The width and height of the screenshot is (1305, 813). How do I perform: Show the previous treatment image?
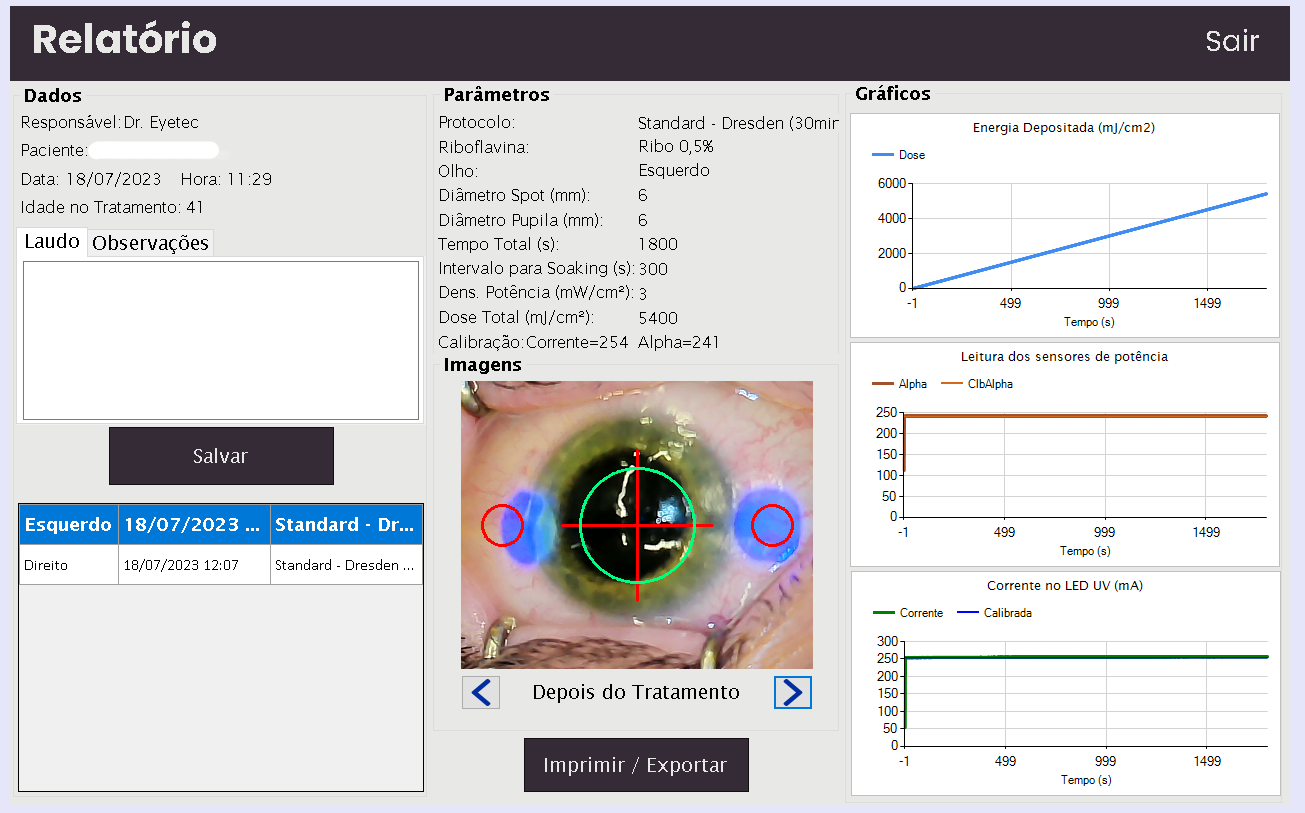pyautogui.click(x=481, y=692)
